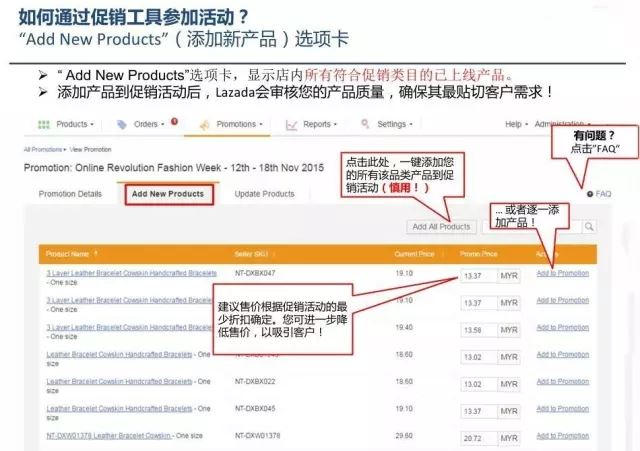Add NT-DXW01378 product to promotion
Viewport: 640px width, 451px height.
pos(562,435)
